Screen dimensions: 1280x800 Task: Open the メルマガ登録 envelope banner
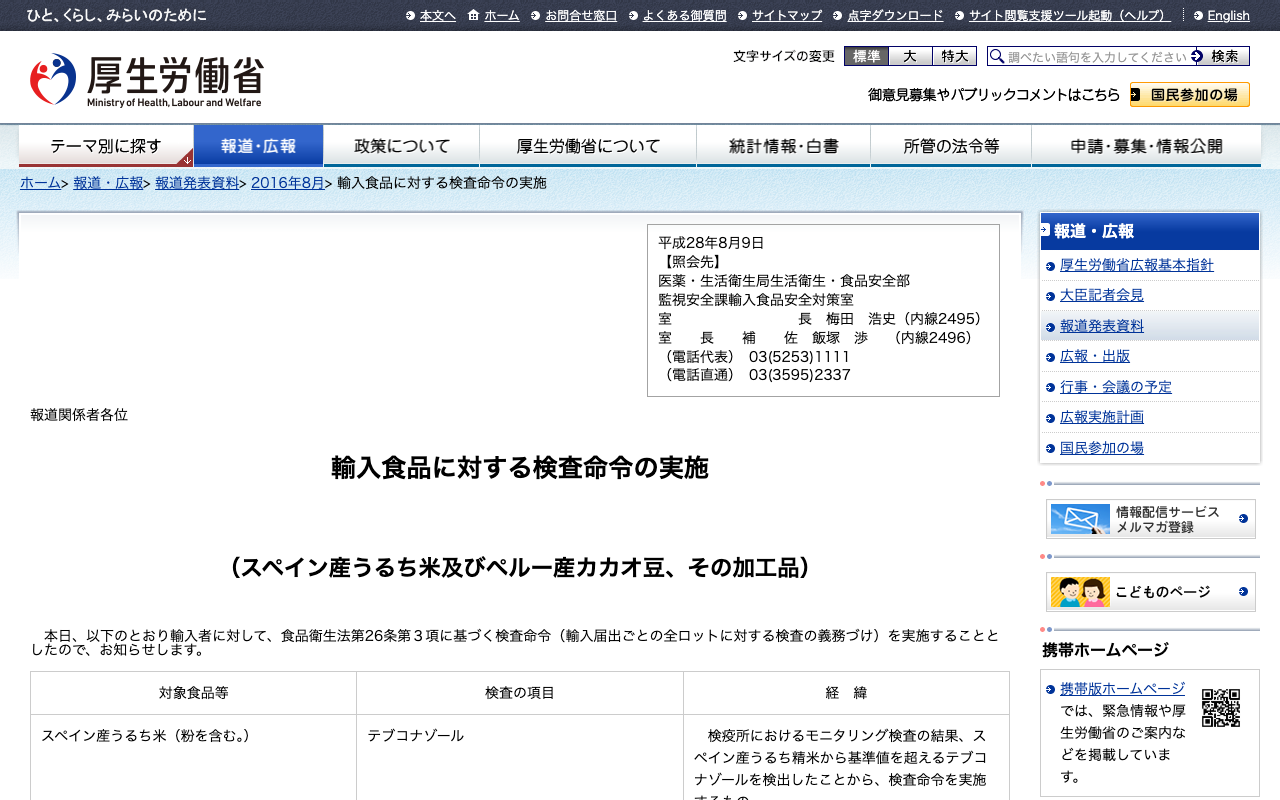pyautogui.click(x=1150, y=519)
